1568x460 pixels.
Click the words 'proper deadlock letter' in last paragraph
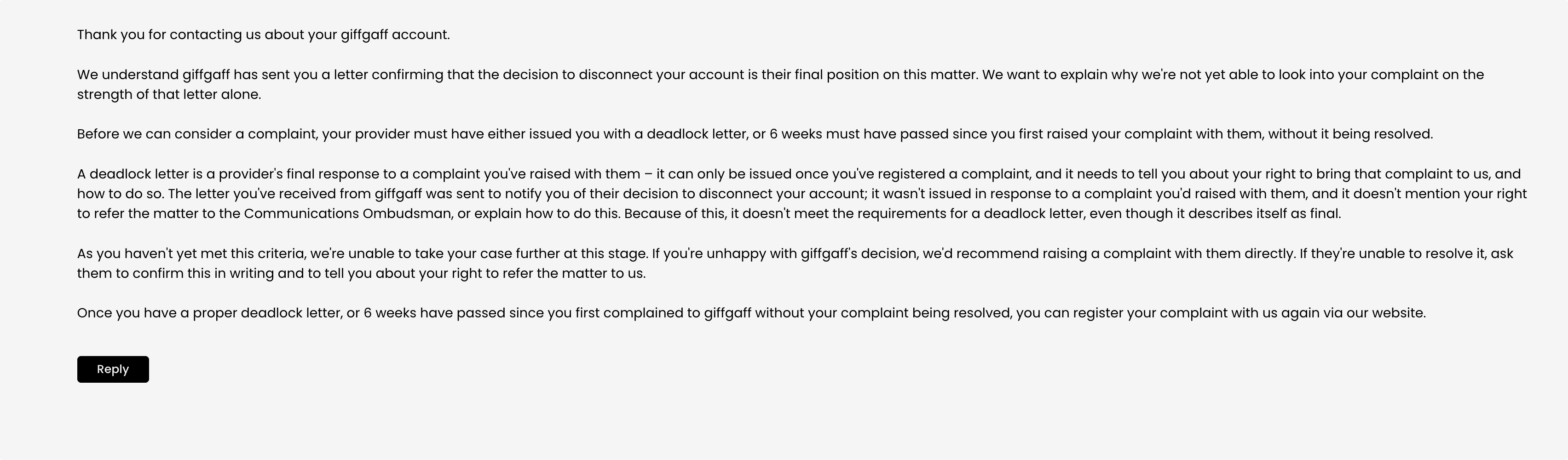(267, 313)
